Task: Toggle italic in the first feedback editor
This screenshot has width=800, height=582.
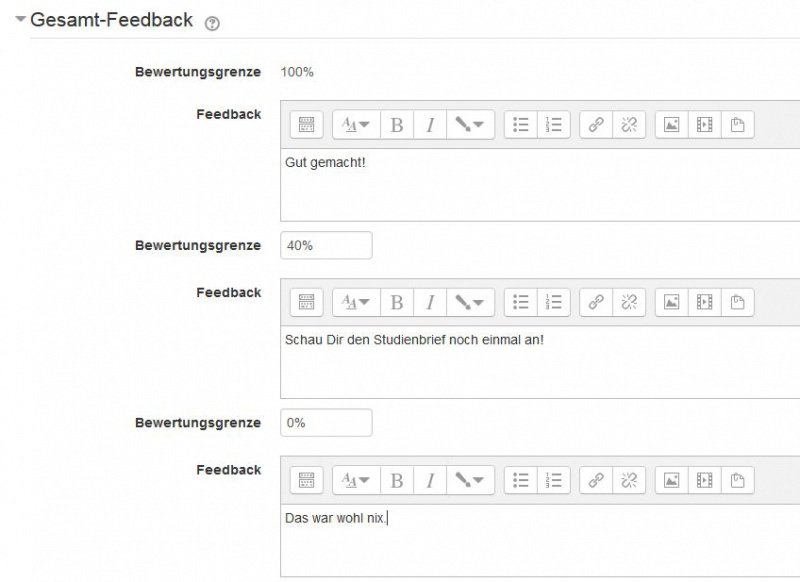Action: coord(430,125)
